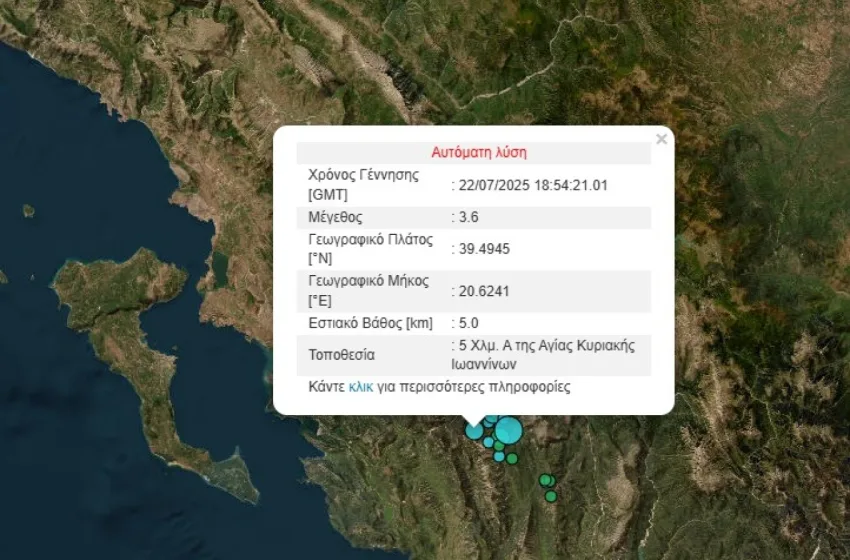Click the origin time value 22/07/2025 18:54:21.01
This screenshot has width=850, height=560.
click(x=533, y=185)
